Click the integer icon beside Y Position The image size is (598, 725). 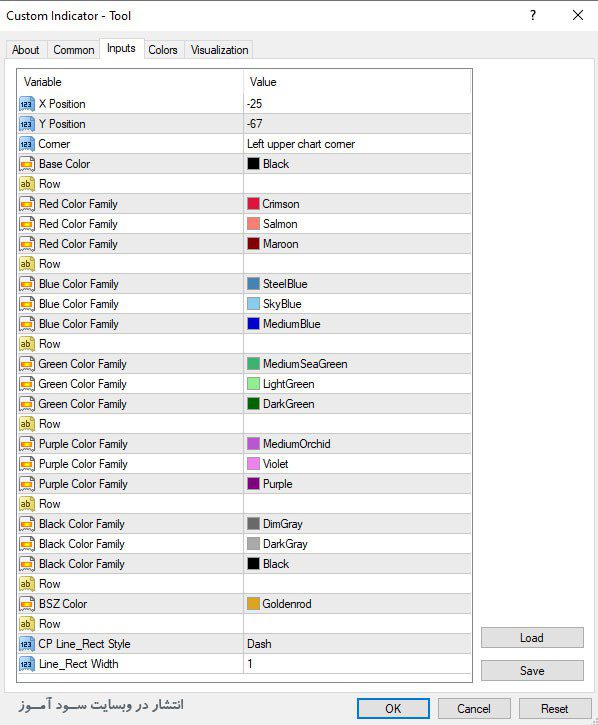(27, 124)
